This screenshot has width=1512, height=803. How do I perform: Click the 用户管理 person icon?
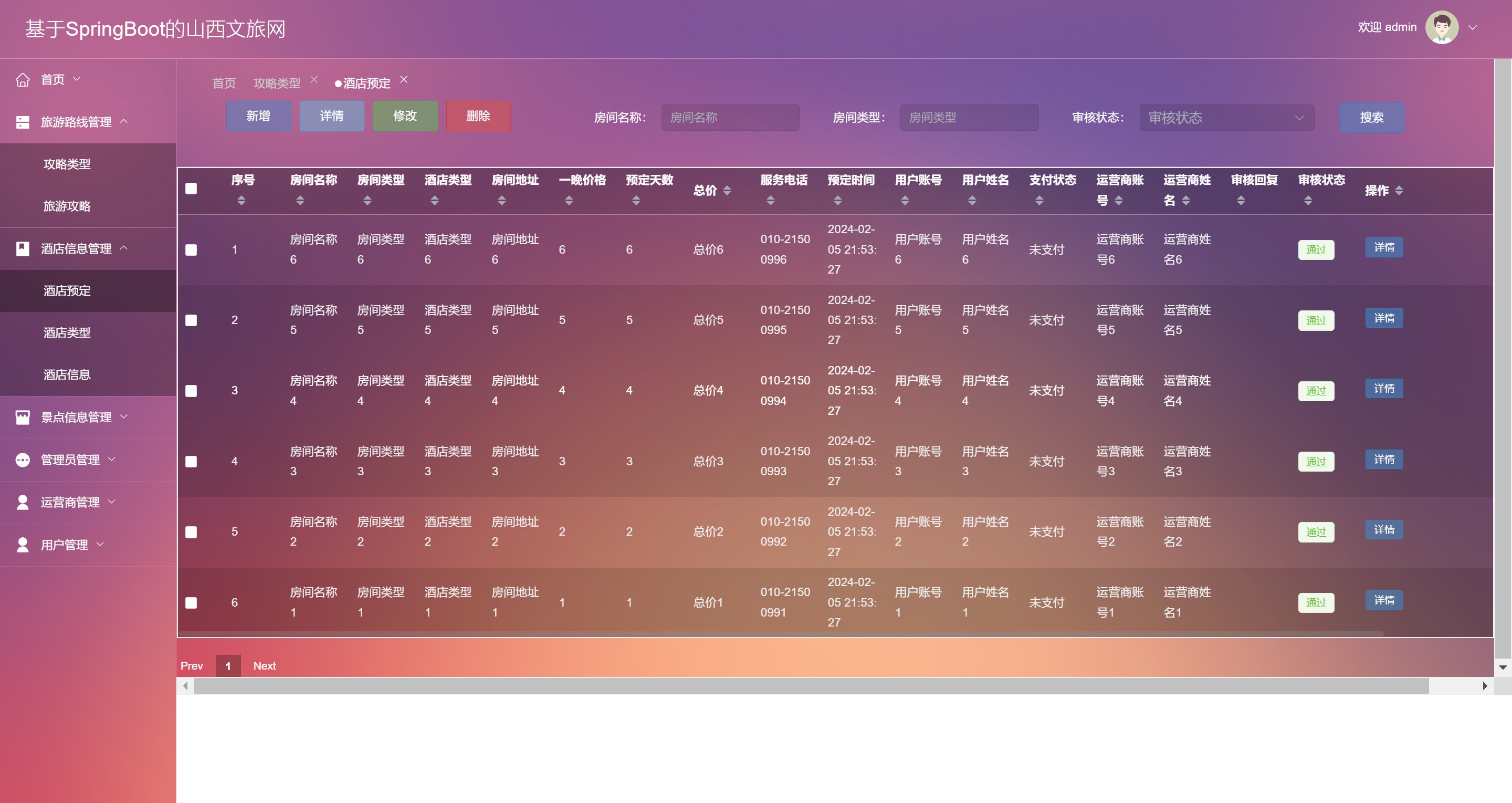pos(22,545)
